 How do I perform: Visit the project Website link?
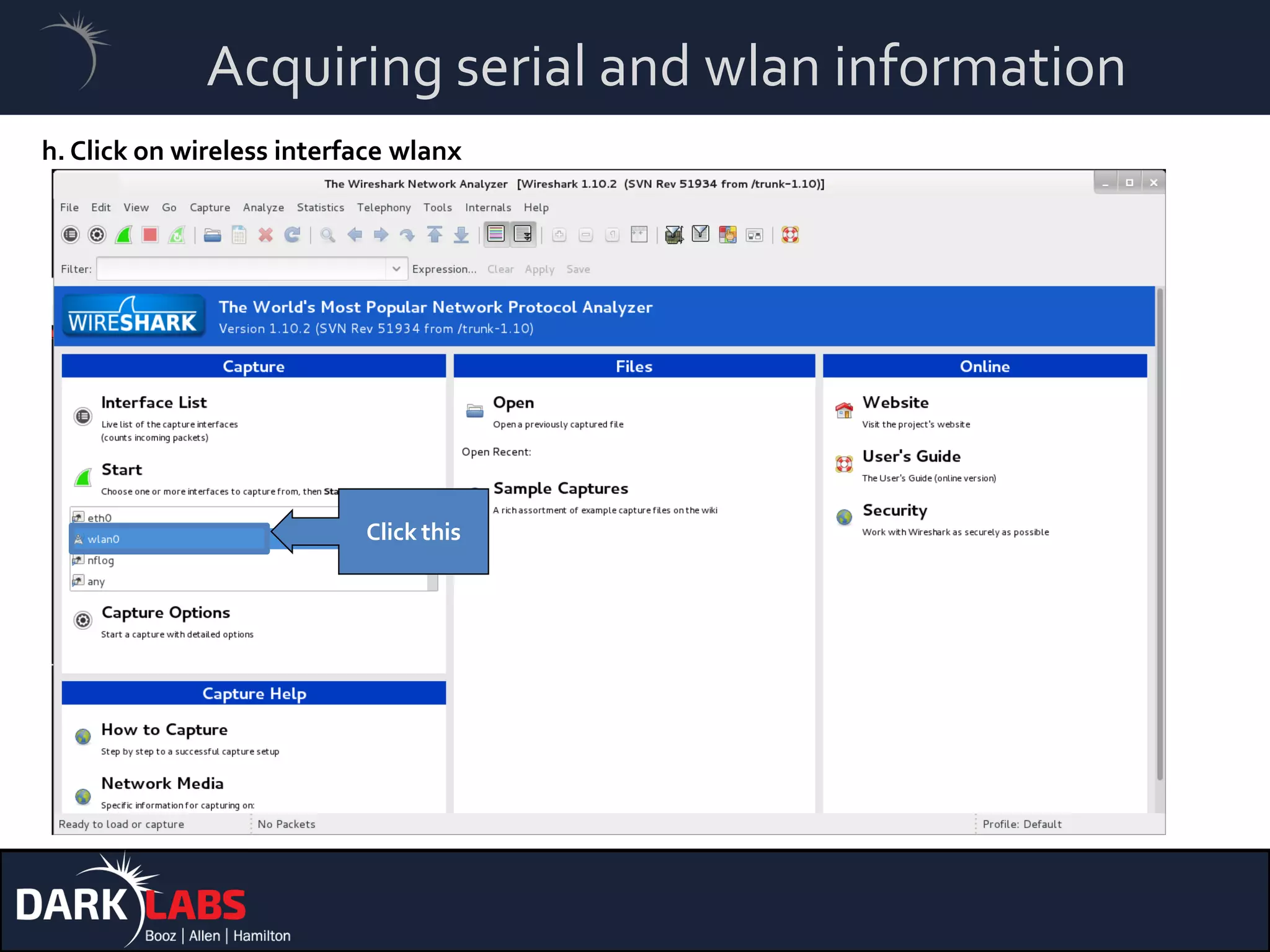tap(895, 402)
